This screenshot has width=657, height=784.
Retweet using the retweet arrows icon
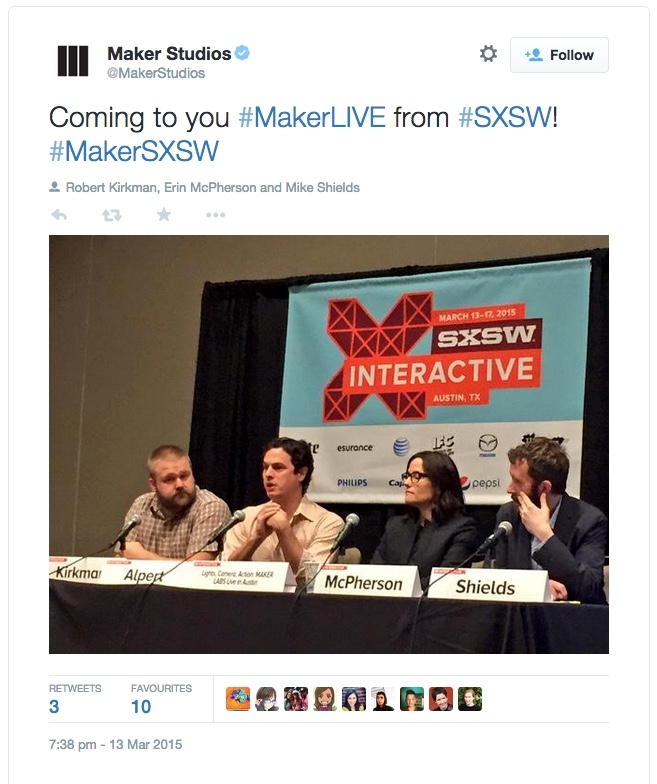coord(112,215)
